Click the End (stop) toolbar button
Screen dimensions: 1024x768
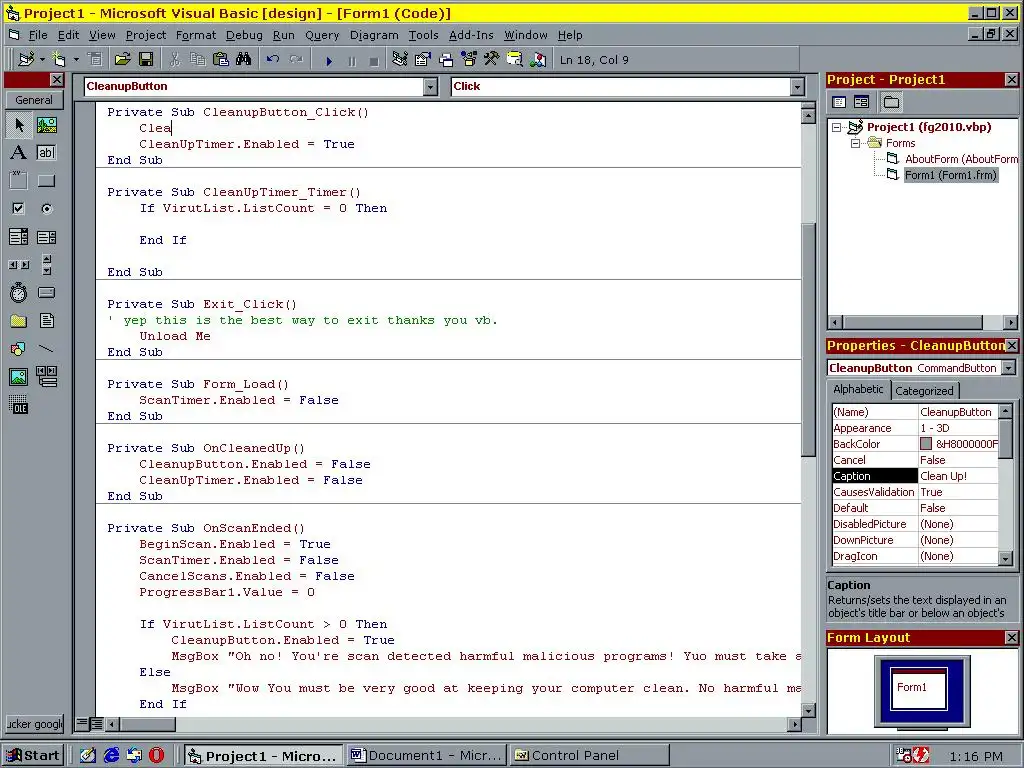374,61
